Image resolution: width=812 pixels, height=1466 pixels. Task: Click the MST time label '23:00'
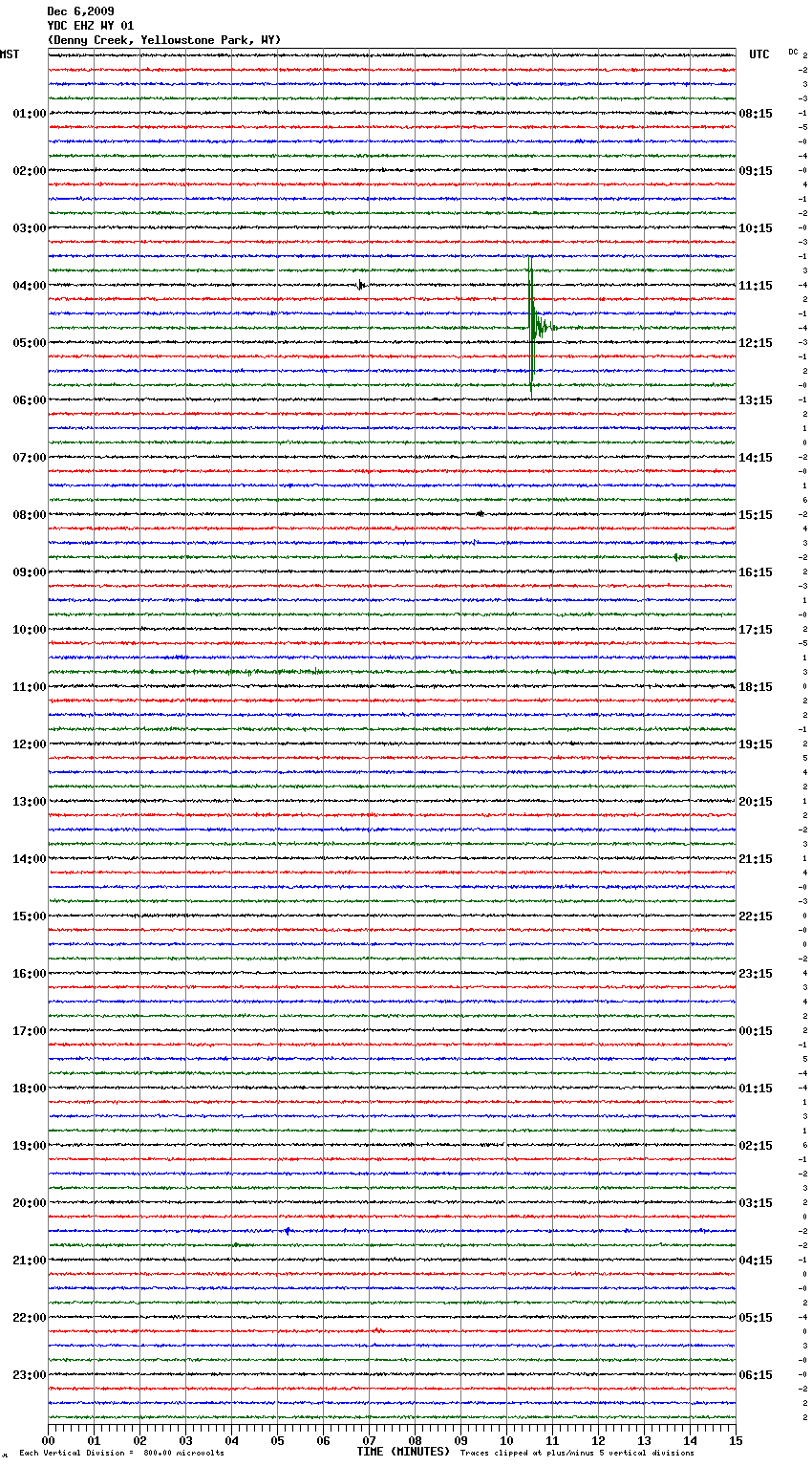click(x=30, y=1375)
